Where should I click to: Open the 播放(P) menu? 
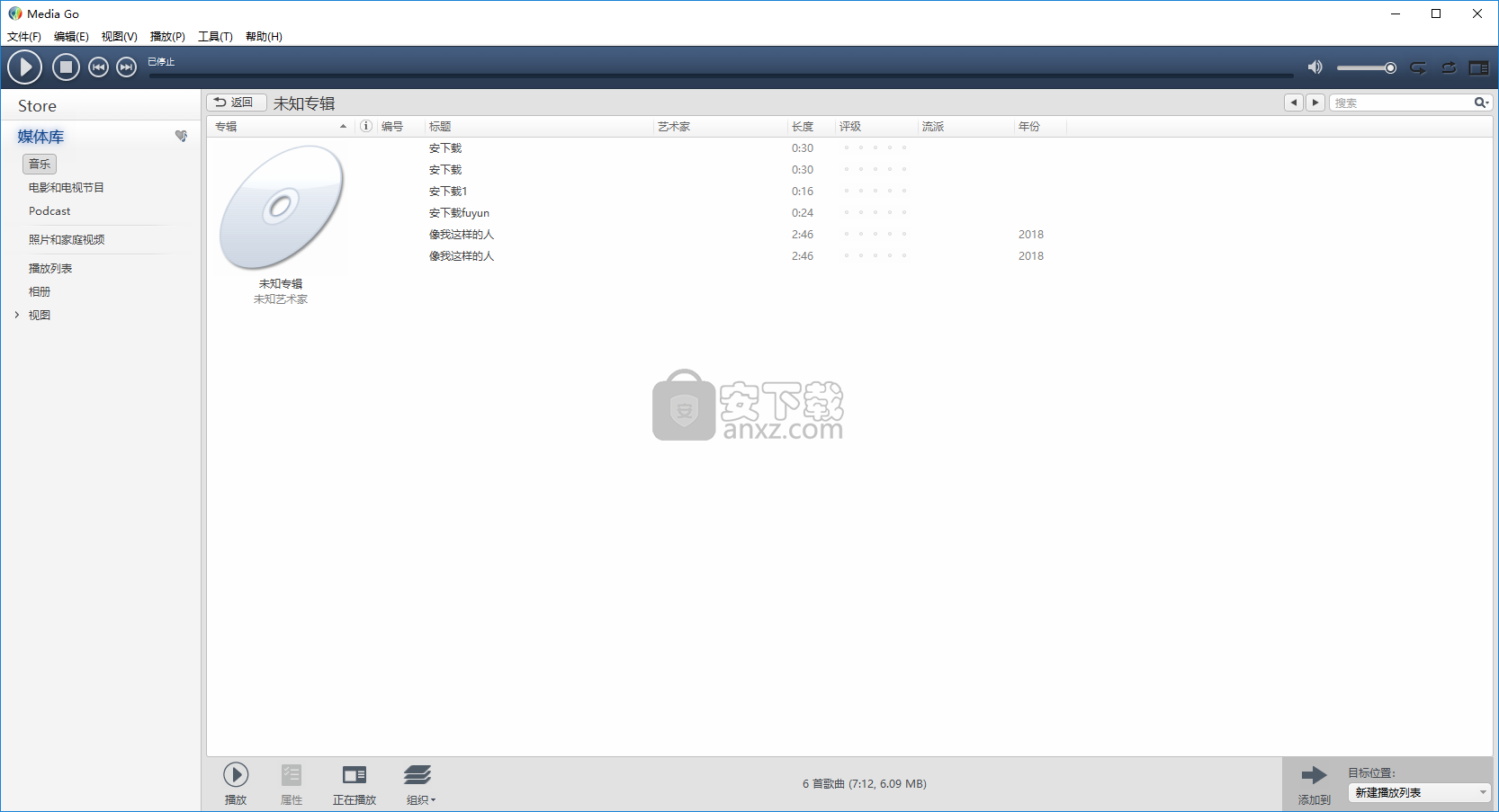(x=167, y=37)
